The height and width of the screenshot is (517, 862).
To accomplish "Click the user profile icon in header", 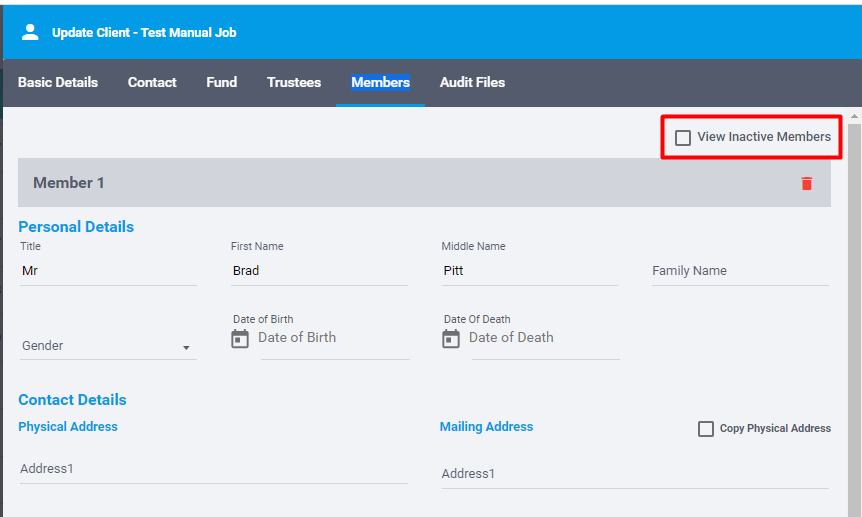I will (x=30, y=32).
